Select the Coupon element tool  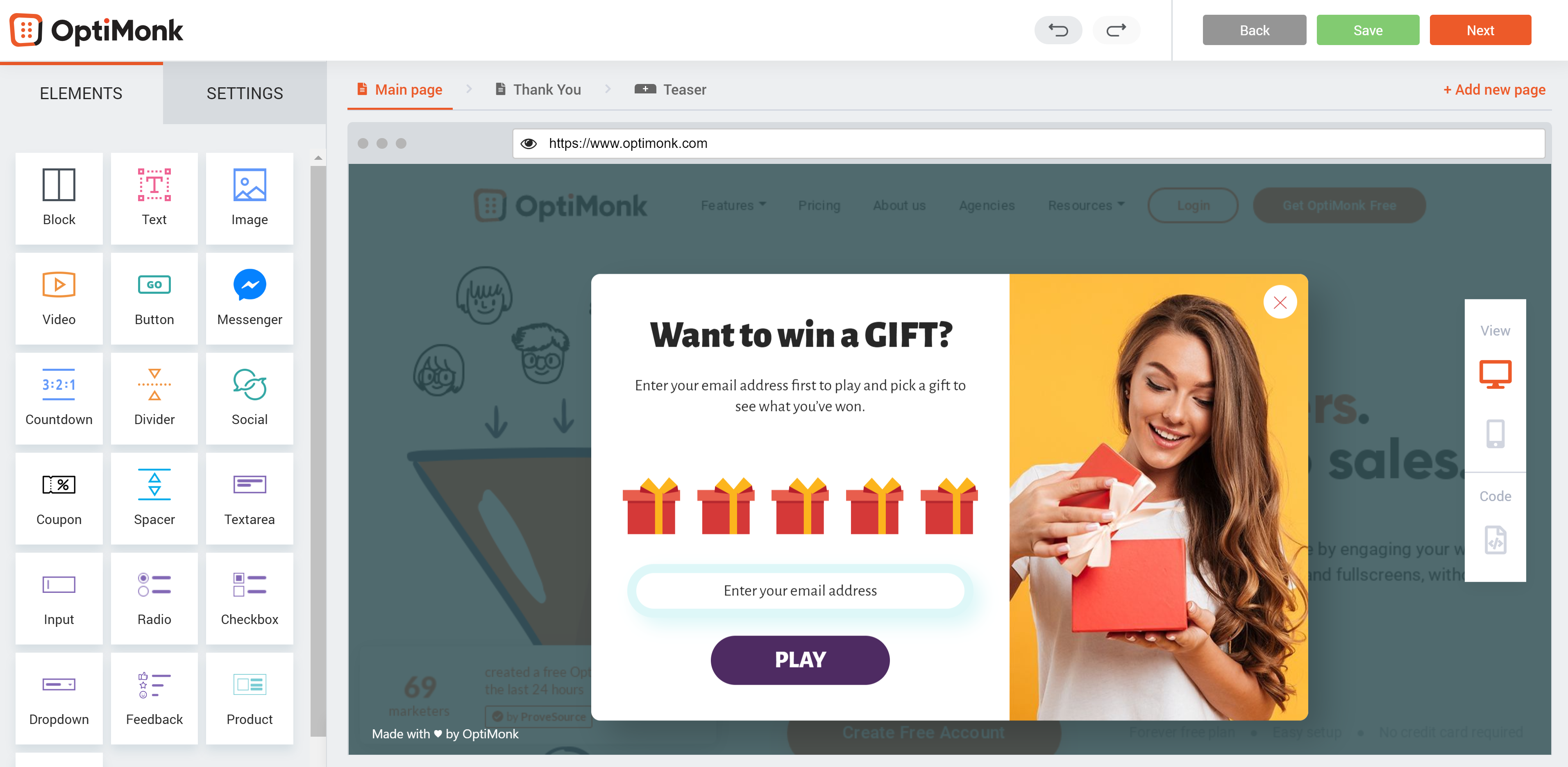[58, 496]
